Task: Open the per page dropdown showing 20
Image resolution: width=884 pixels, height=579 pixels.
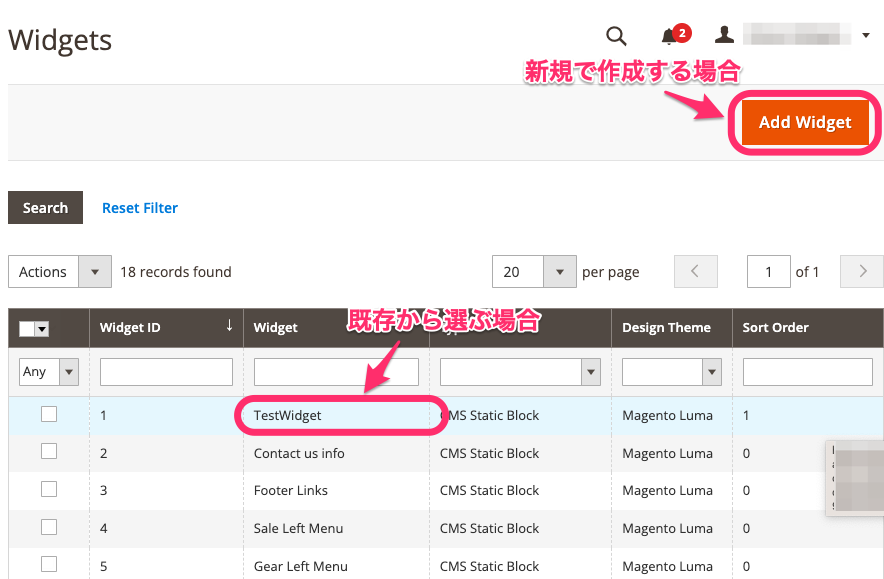Action: point(533,271)
